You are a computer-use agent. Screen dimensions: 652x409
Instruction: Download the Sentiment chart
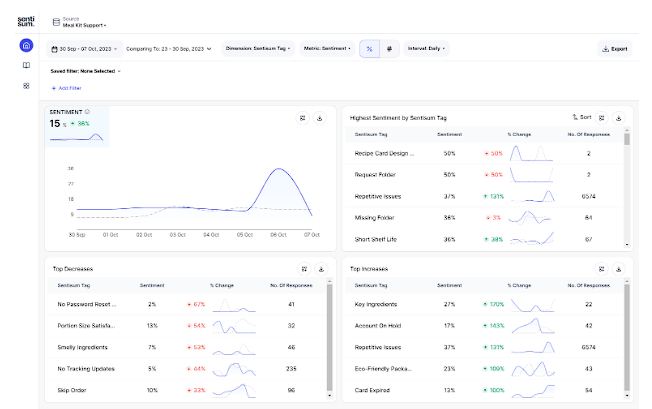coord(320,118)
